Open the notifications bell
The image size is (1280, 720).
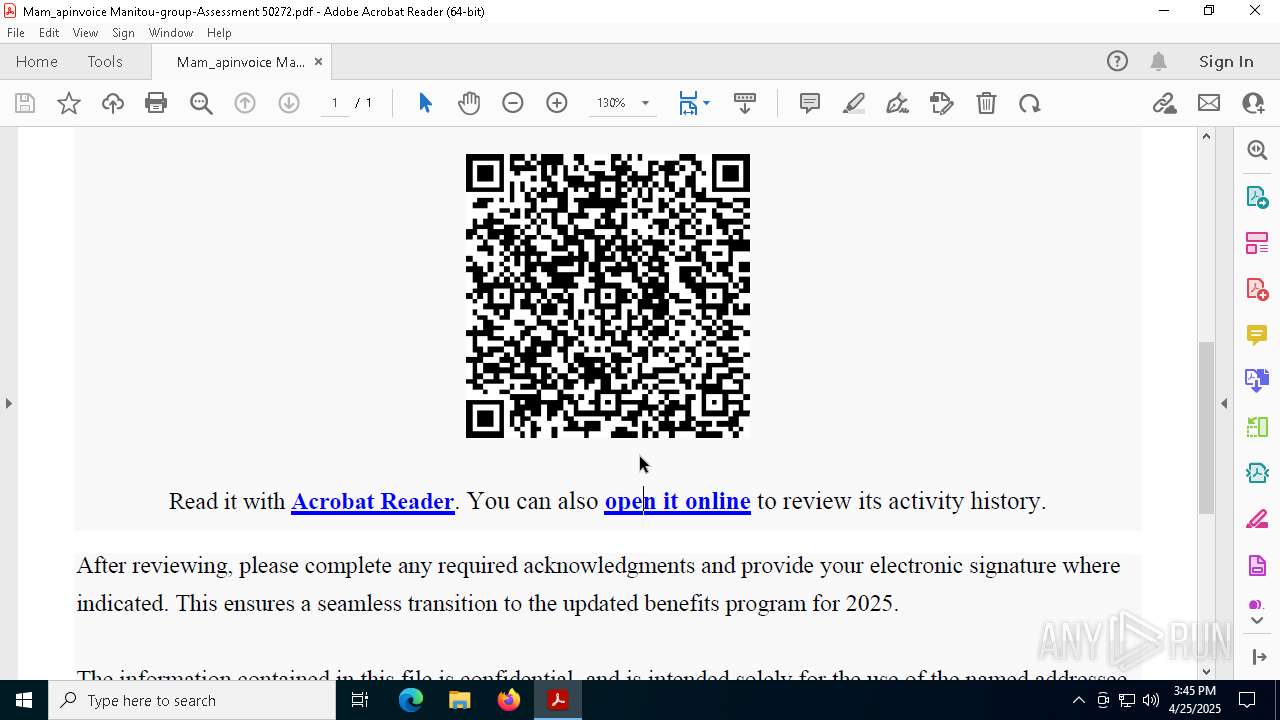tap(1158, 62)
